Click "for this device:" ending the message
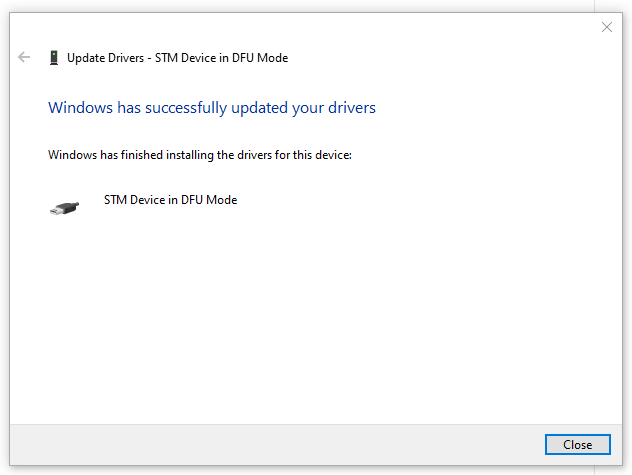This screenshot has width=632, height=475. [316, 155]
